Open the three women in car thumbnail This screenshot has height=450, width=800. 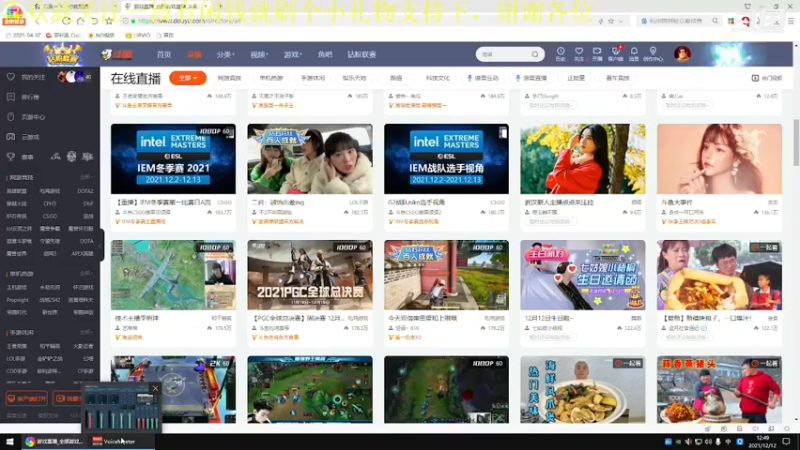[x=310, y=159]
